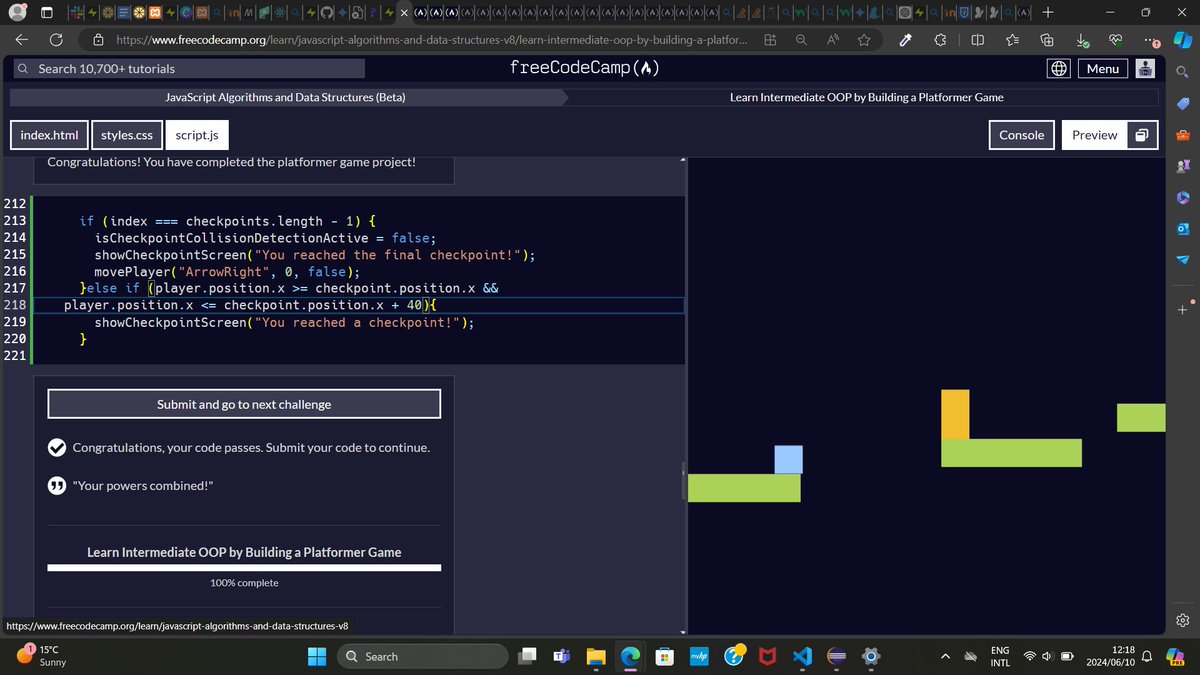Click the yellow checkpoint block in preview
Screen dimensions: 1200x675
955,414
